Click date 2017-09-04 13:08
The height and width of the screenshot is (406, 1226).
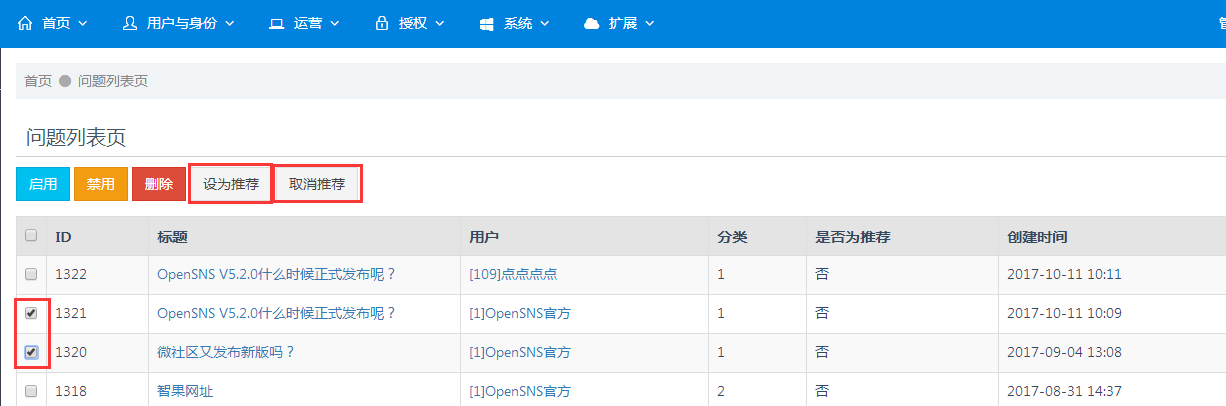click(x=1064, y=352)
